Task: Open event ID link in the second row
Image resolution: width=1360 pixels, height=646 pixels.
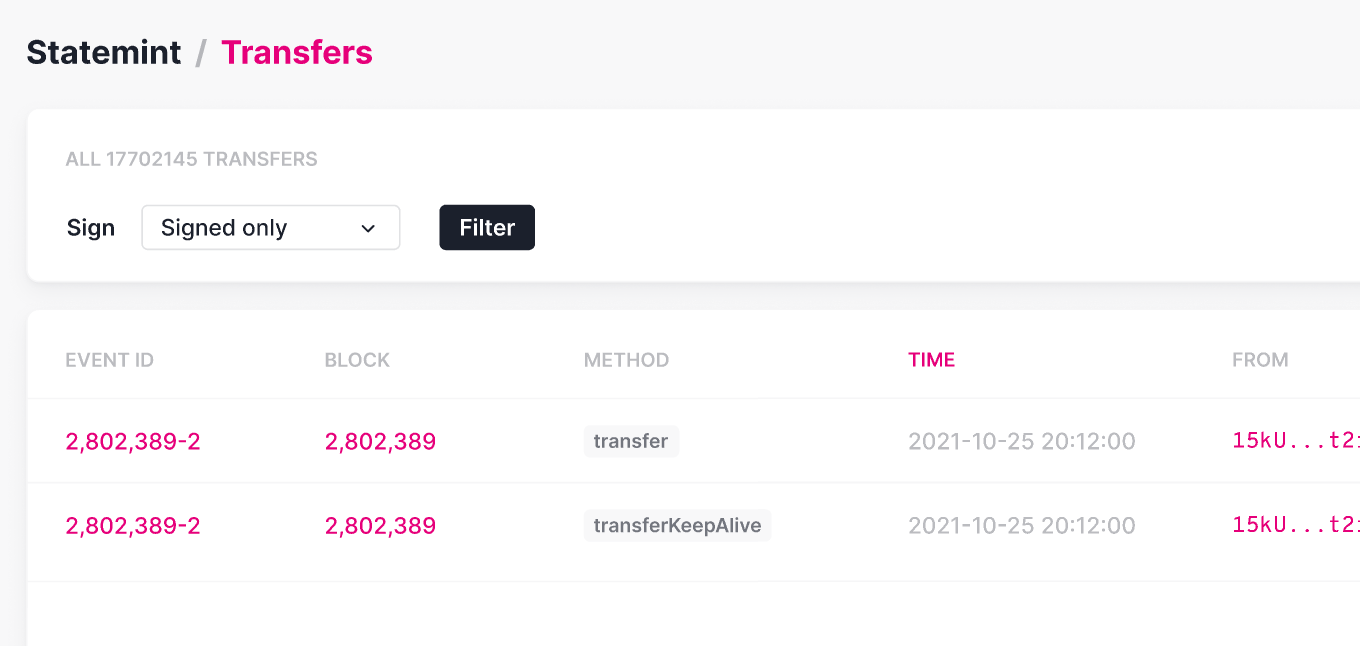Action: coord(133,525)
